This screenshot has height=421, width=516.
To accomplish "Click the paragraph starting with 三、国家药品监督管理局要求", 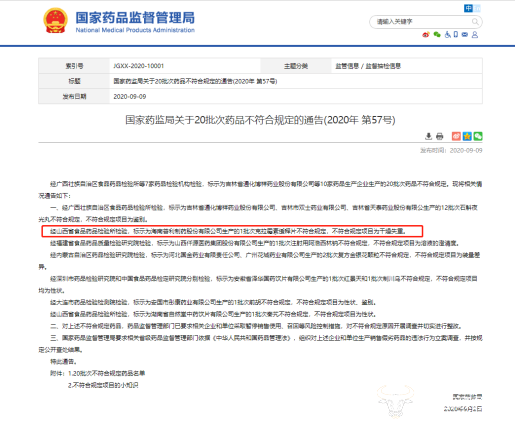I will click(260, 344).
